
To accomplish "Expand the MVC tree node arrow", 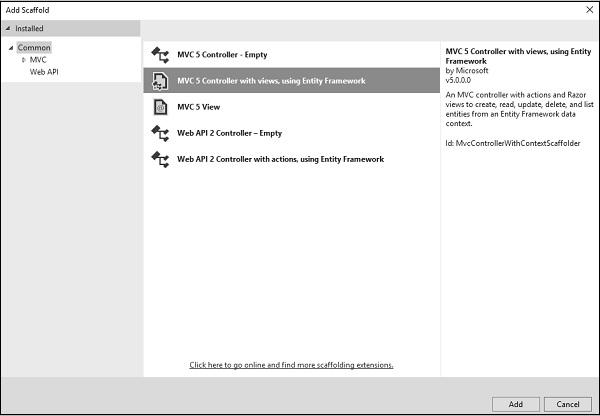I will pyautogui.click(x=24, y=60).
